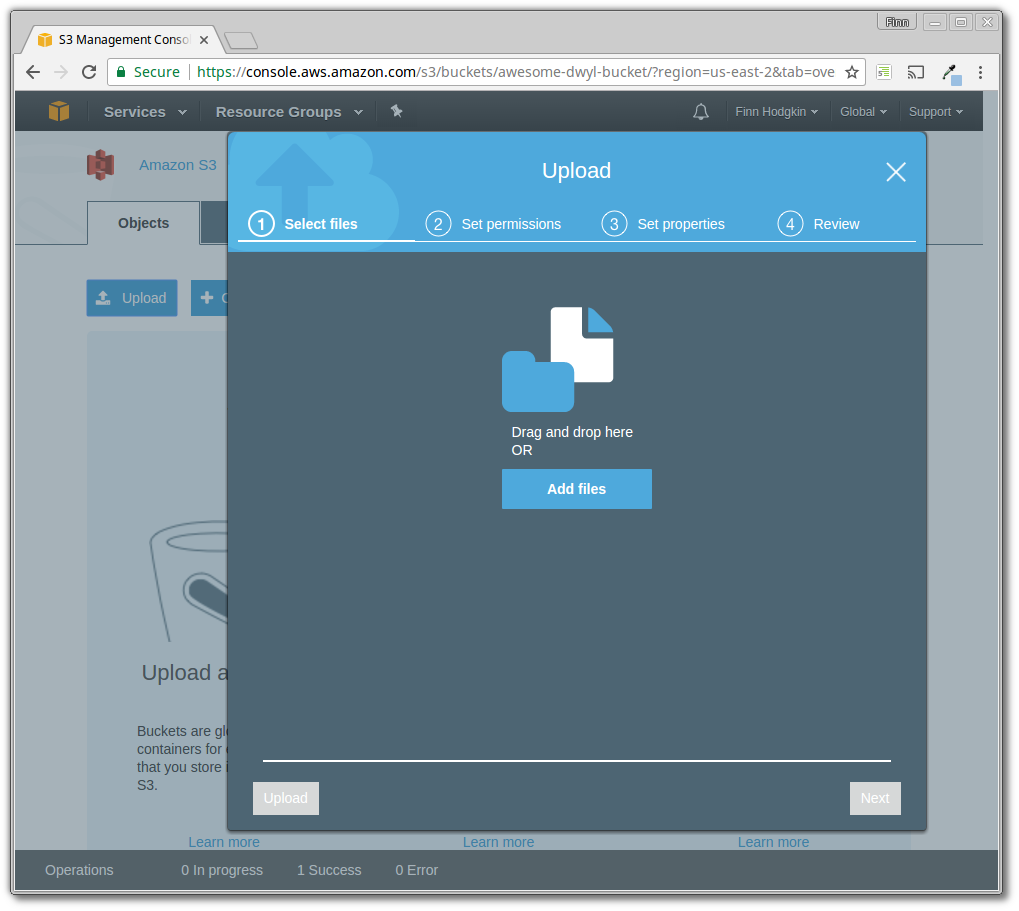
Task: Open the Amazon S3 breadcrumb link
Action: tap(177, 165)
